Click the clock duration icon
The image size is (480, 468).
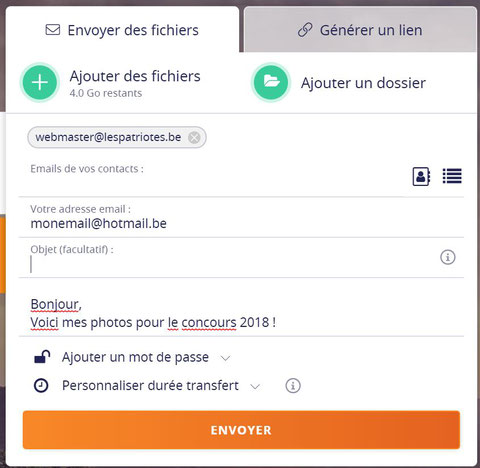[41, 386]
